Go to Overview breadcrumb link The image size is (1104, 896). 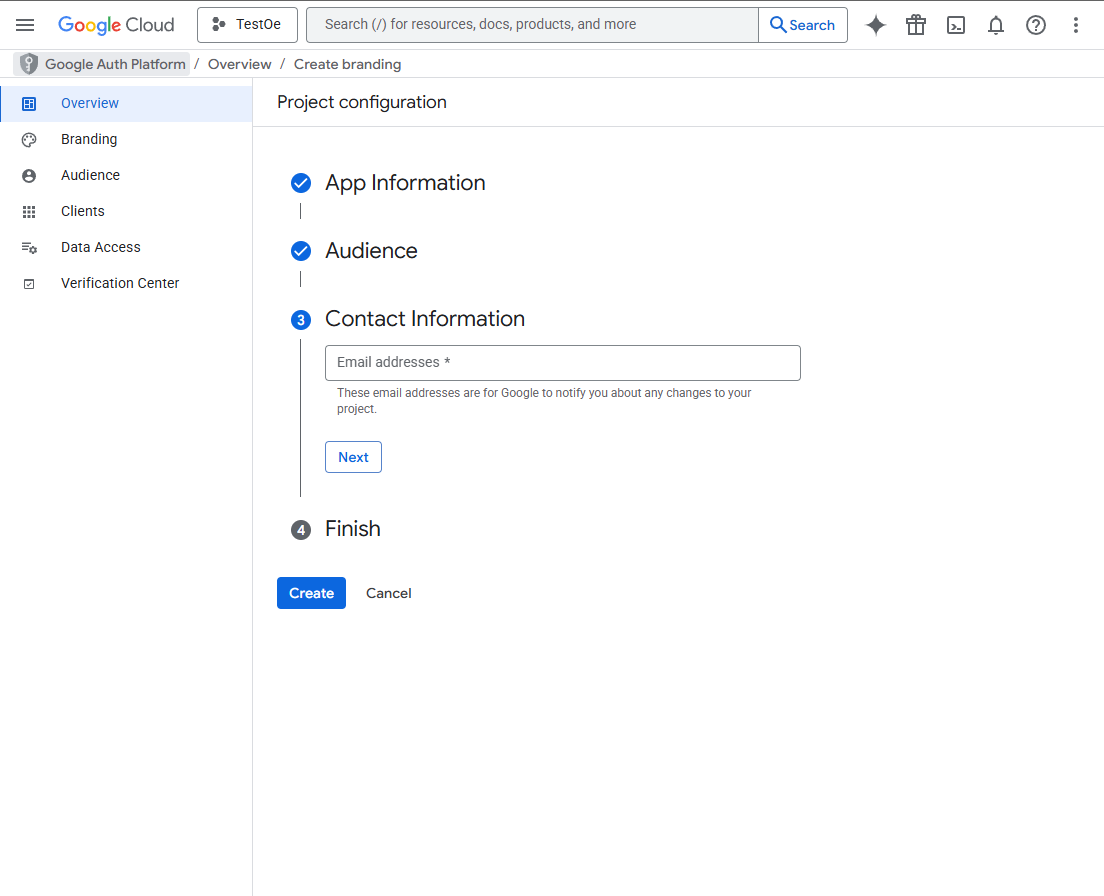point(239,64)
